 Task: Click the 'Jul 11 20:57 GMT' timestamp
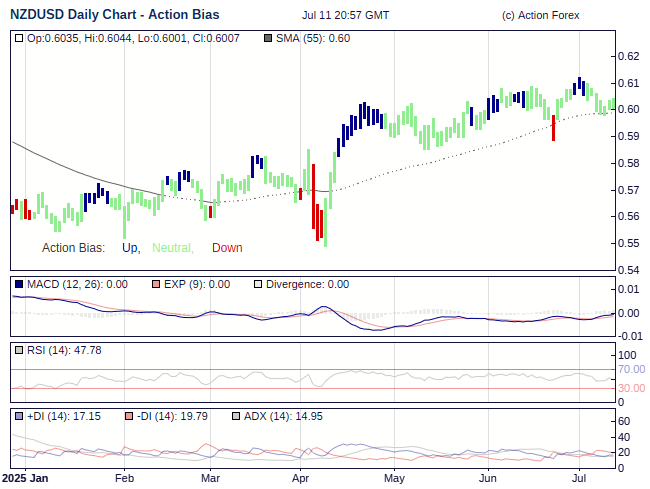(x=345, y=16)
